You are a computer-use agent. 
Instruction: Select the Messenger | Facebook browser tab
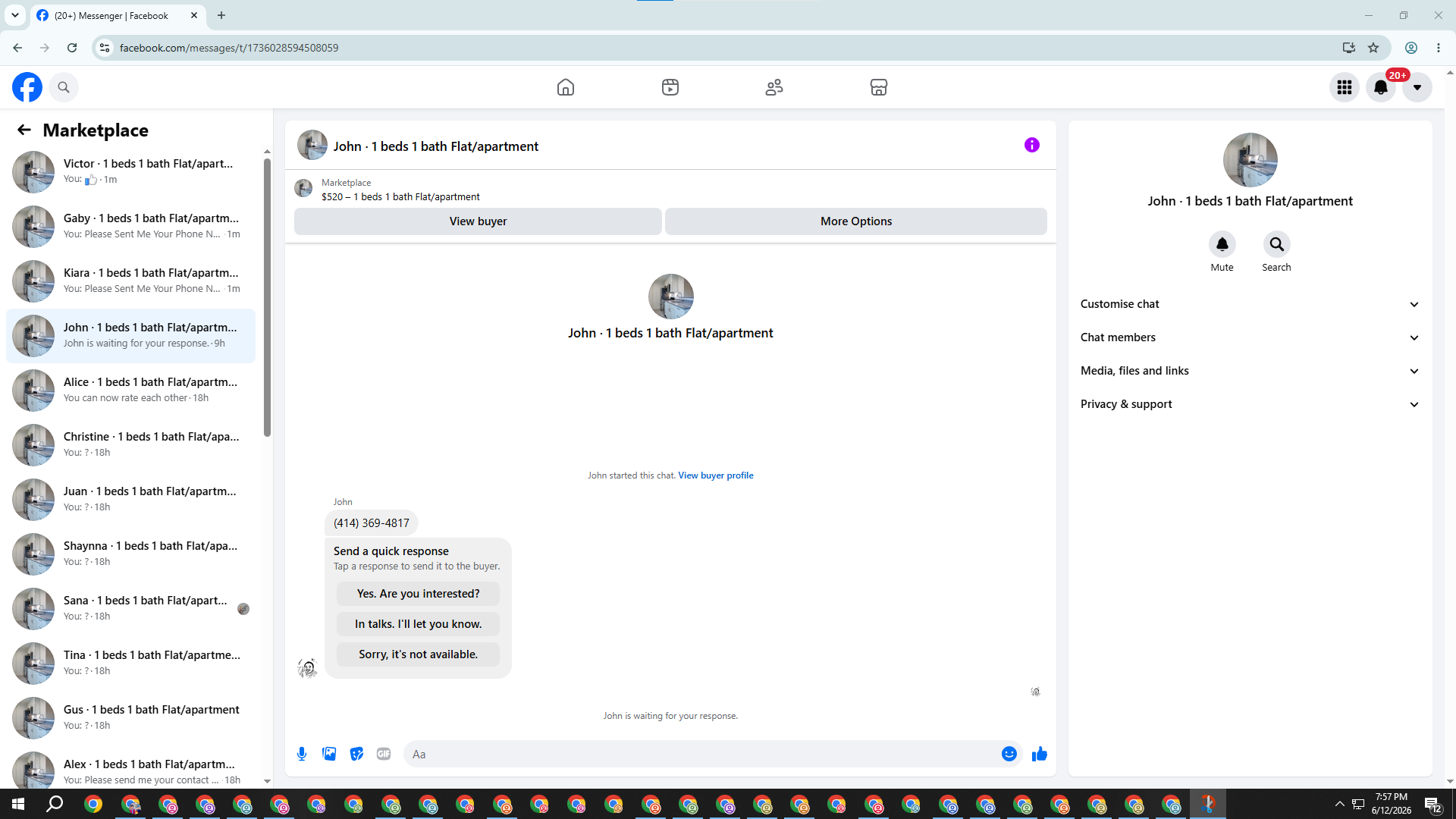[118, 15]
